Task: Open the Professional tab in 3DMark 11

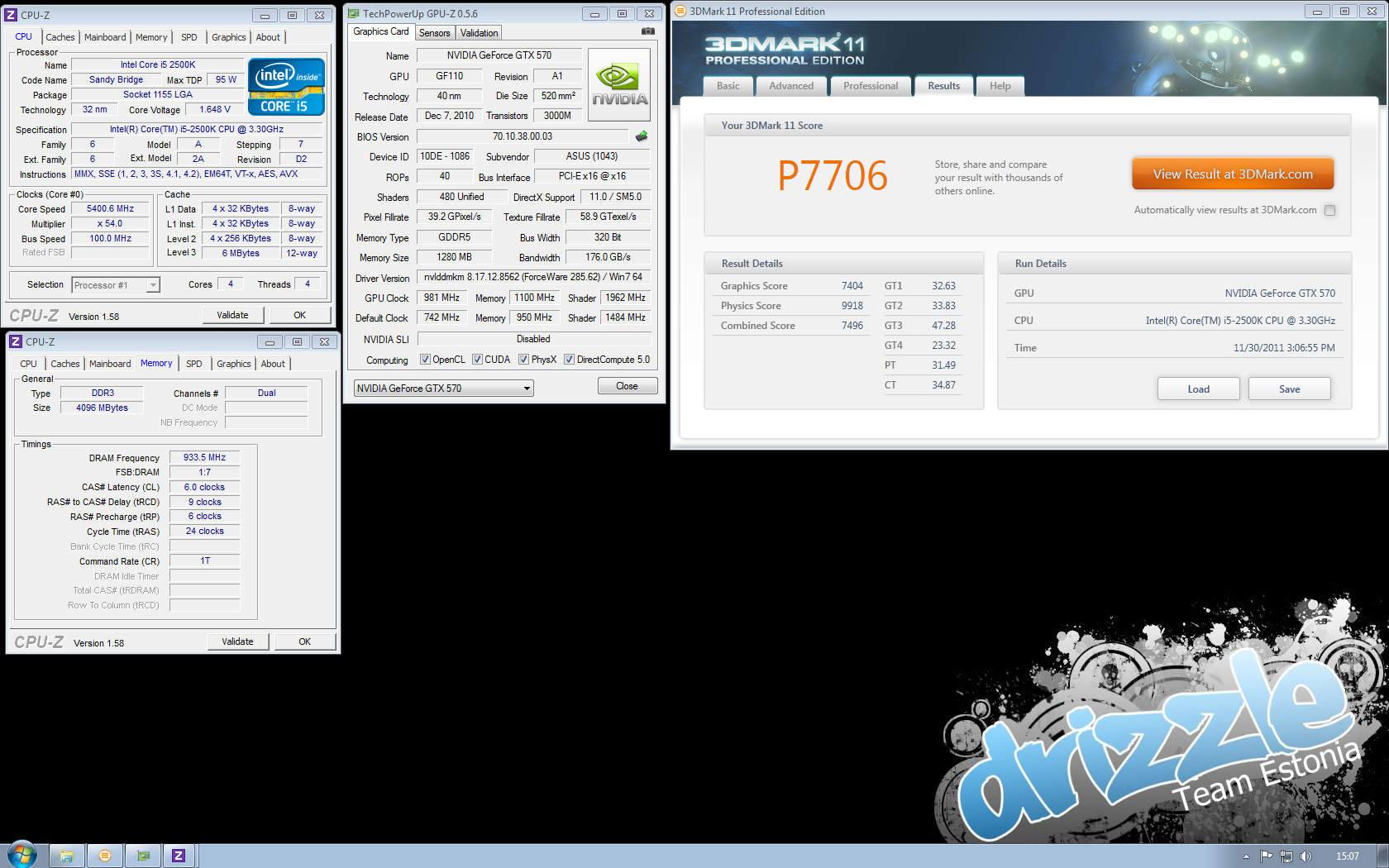Action: pos(871,86)
